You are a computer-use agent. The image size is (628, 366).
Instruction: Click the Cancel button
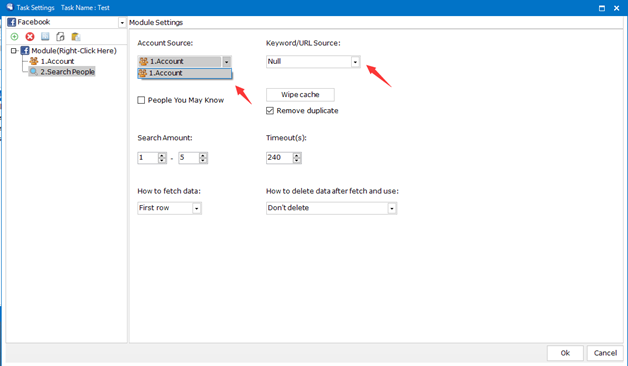tap(605, 353)
